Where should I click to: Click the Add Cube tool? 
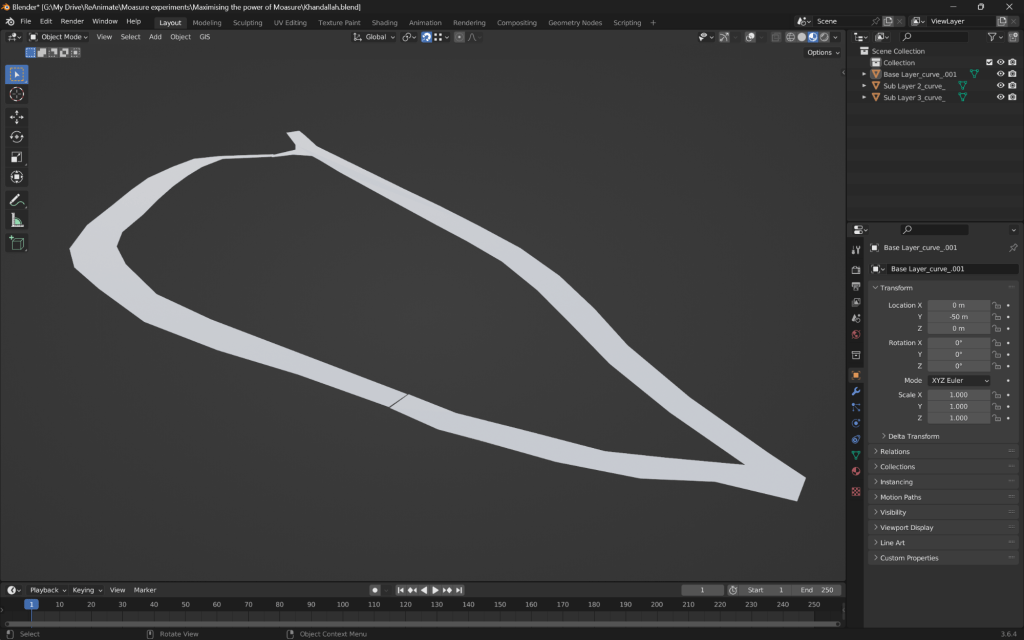coord(17,243)
